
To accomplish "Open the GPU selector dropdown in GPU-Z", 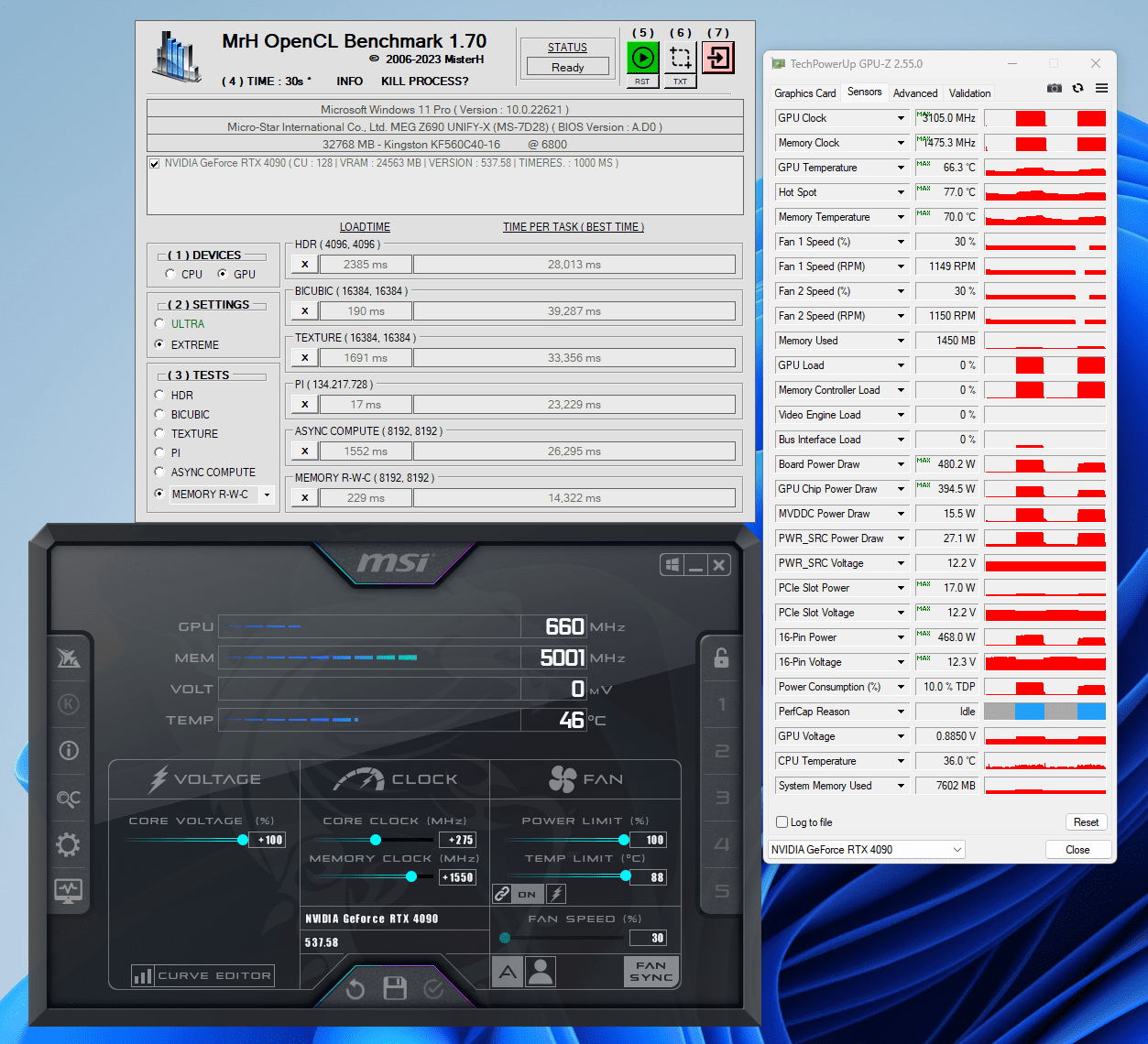I will pyautogui.click(x=867, y=850).
